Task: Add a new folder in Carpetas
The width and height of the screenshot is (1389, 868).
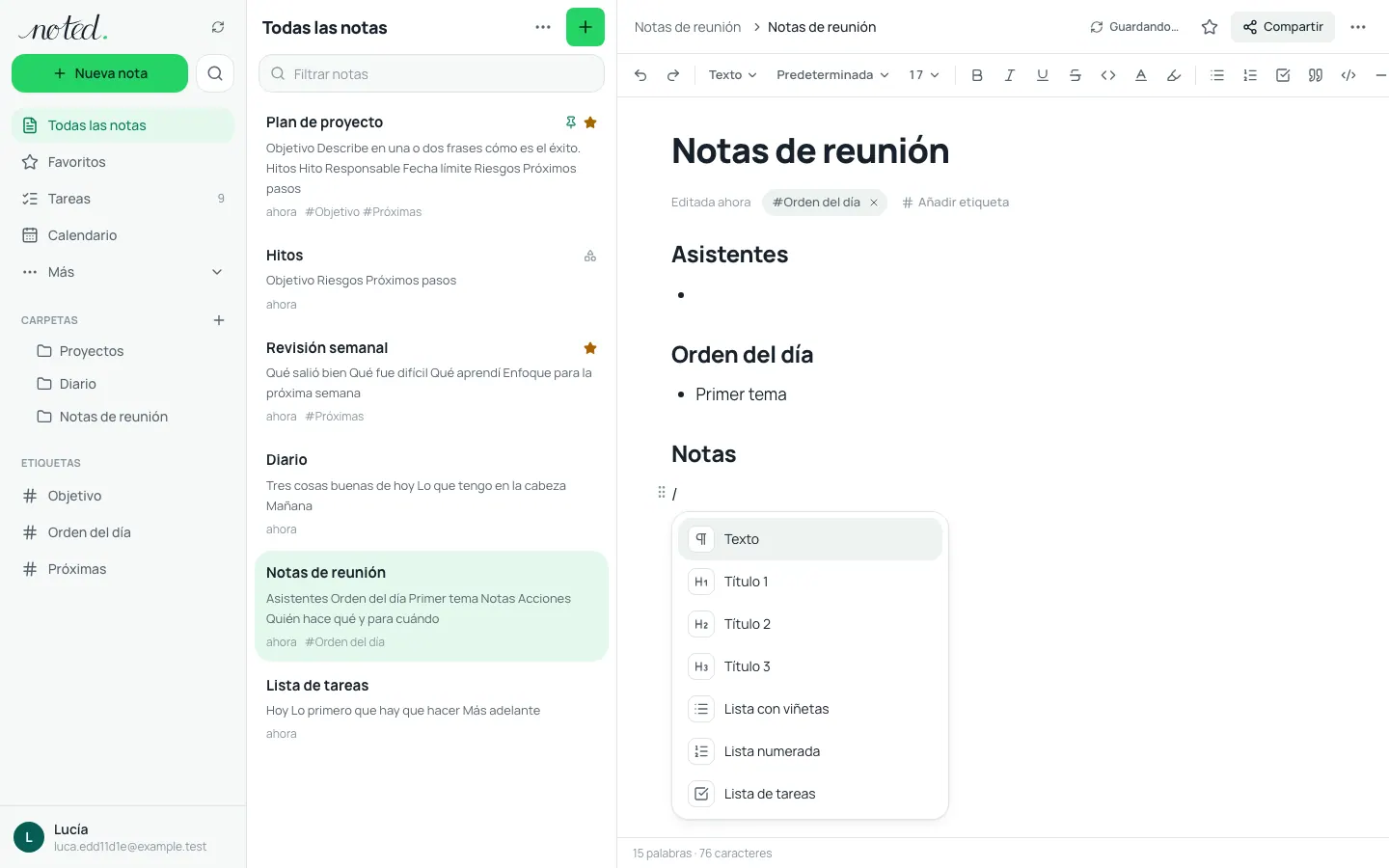Action: point(219,320)
